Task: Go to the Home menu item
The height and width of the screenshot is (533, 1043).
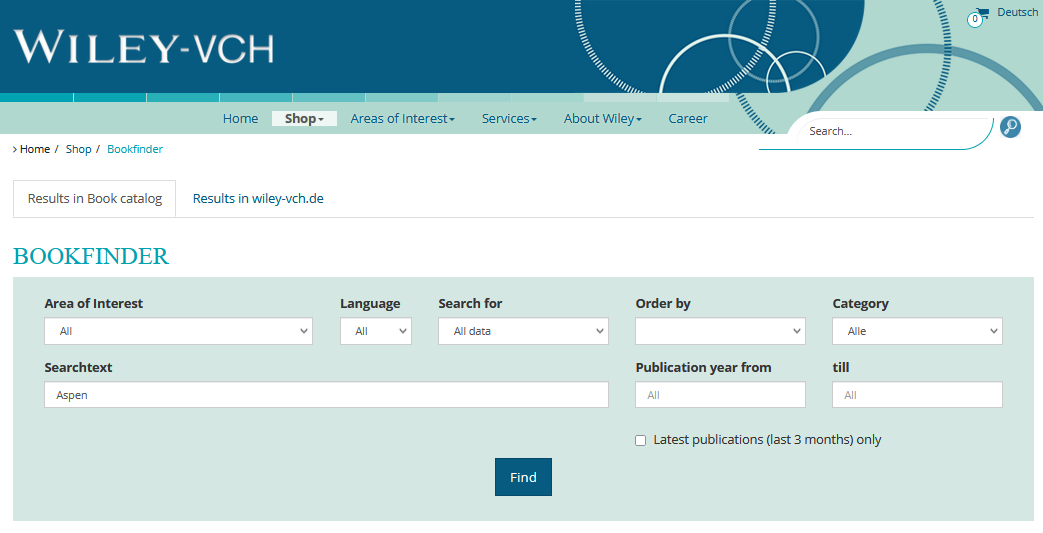Action: coord(240,118)
